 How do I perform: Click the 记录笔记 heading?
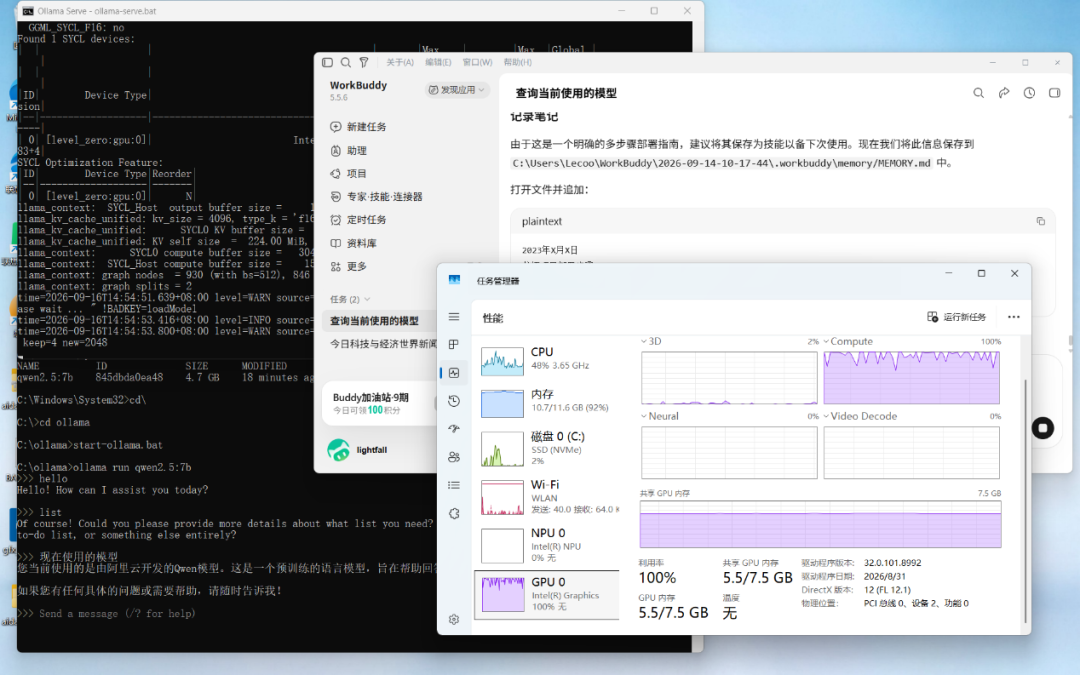click(534, 117)
